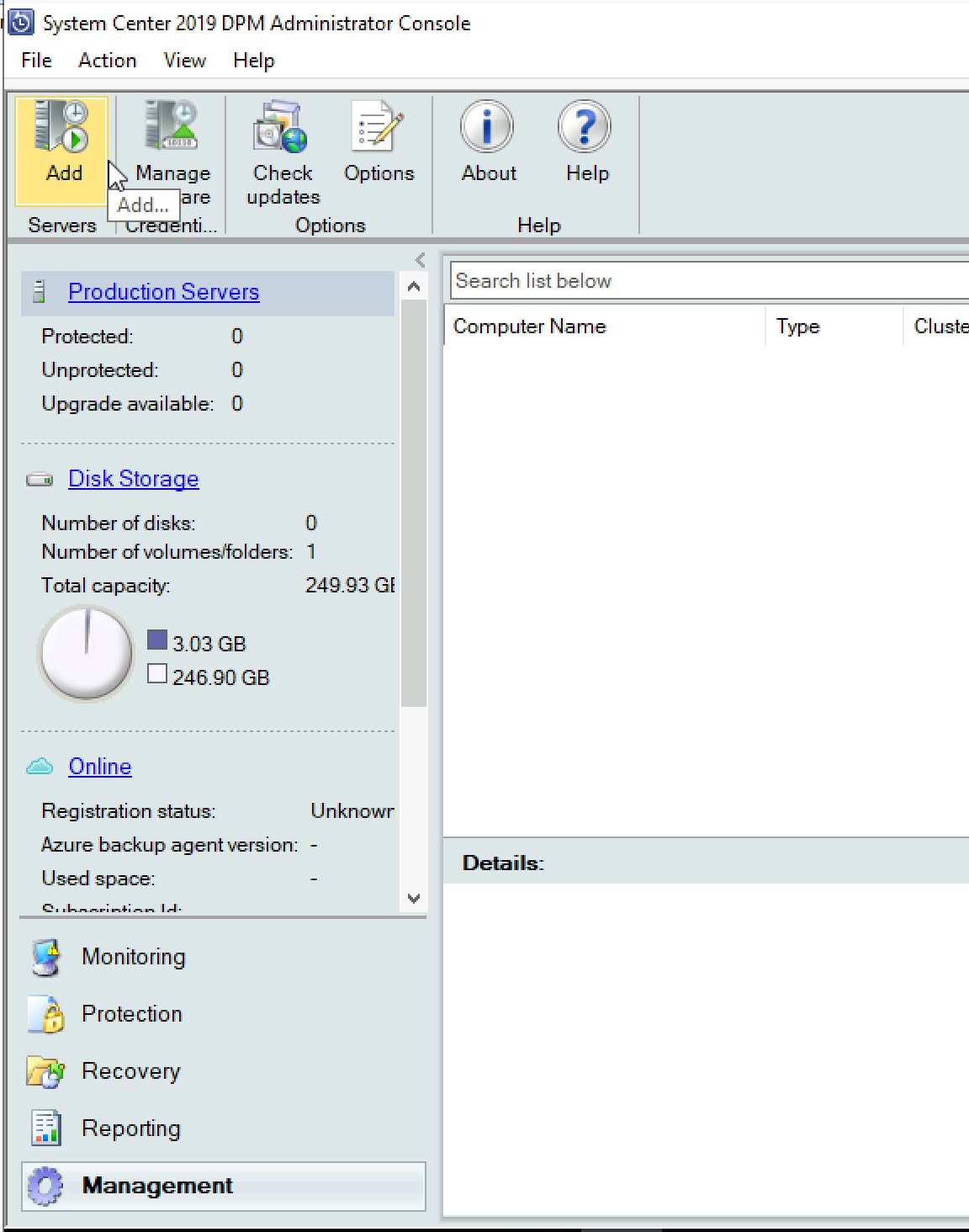
Task: Click the disk capacity pie chart
Action: coord(86,653)
